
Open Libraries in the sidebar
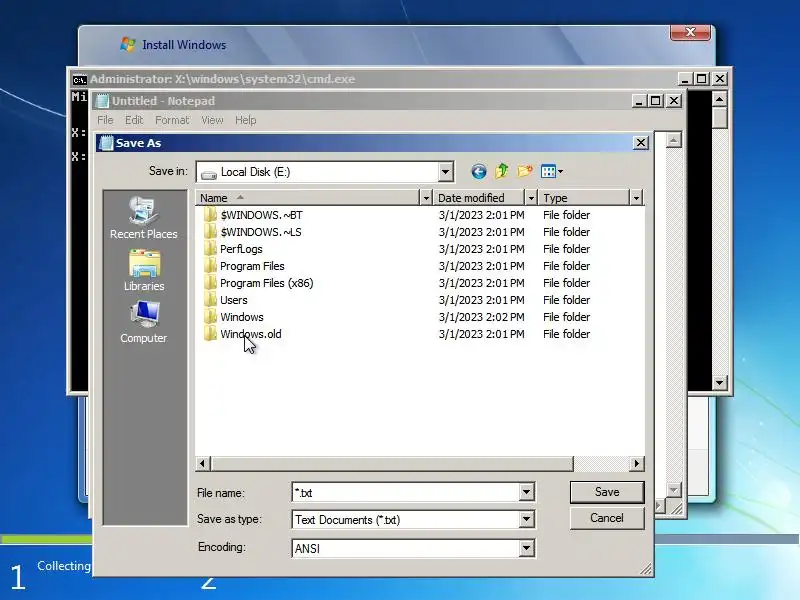click(x=144, y=271)
